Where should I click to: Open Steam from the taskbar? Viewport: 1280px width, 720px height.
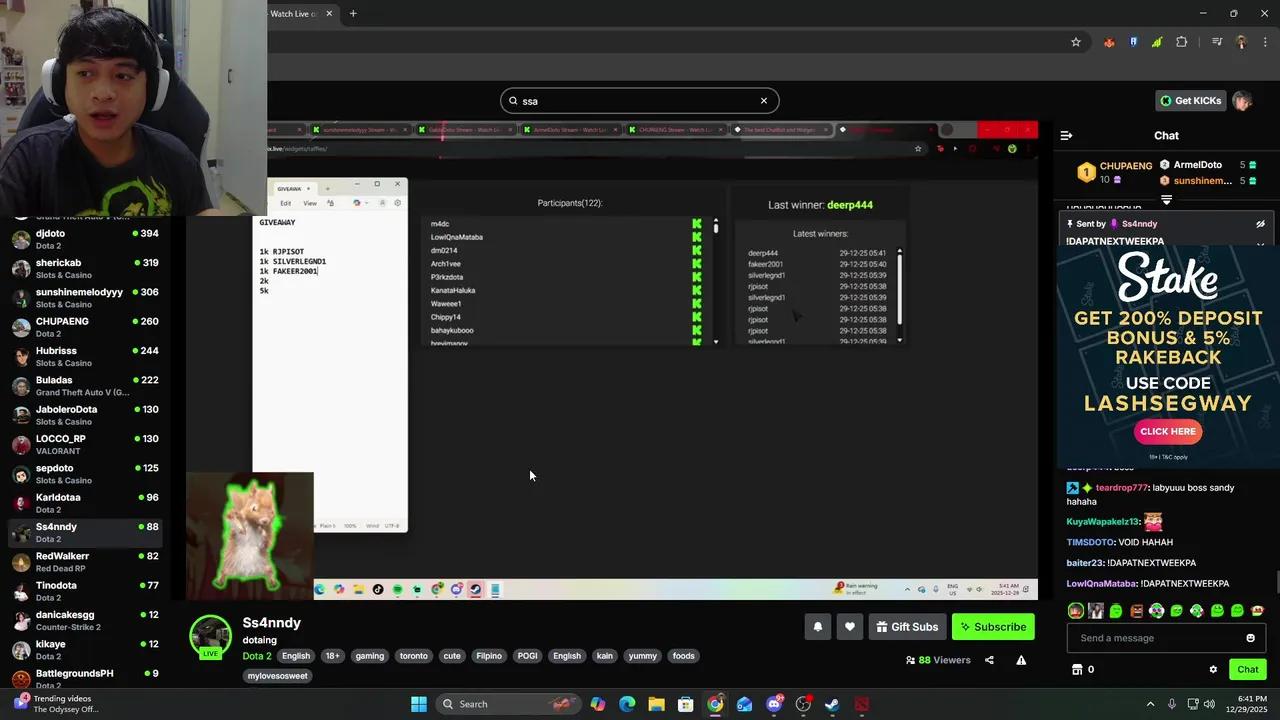(x=832, y=704)
